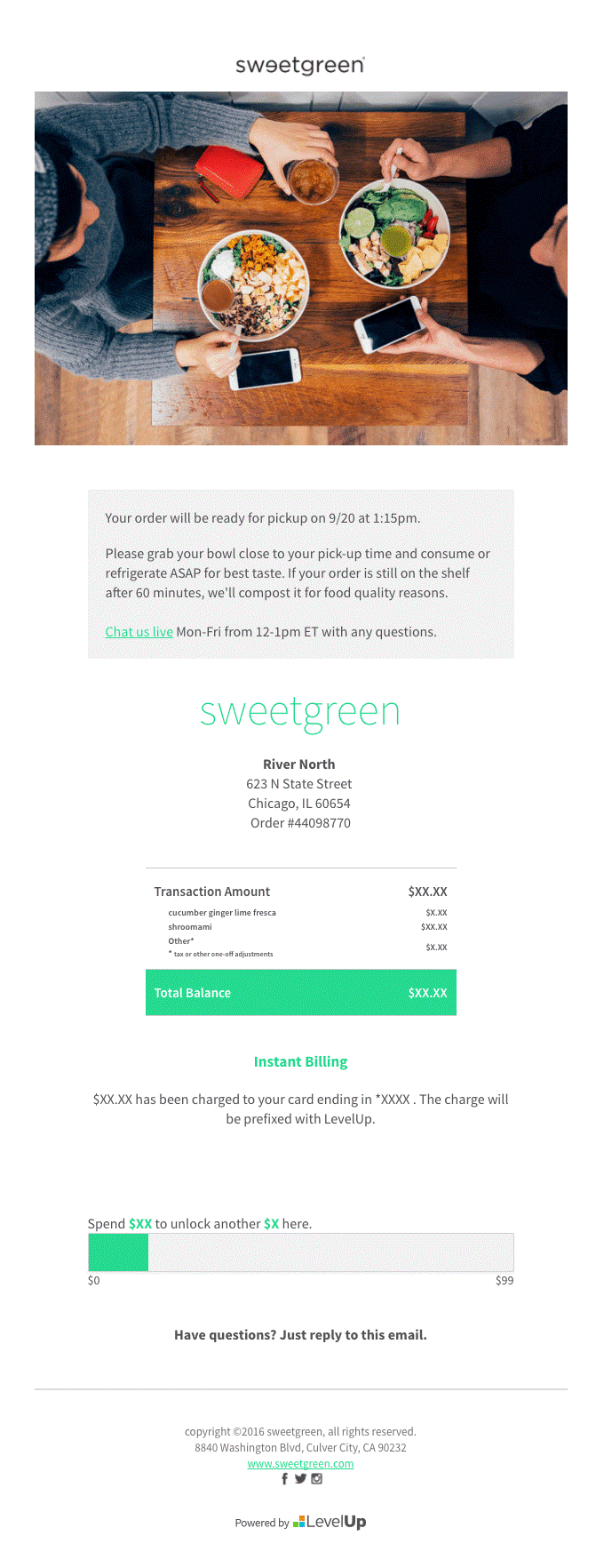The image size is (604, 1568).
Task: Click the Chat us live link
Action: point(139,632)
